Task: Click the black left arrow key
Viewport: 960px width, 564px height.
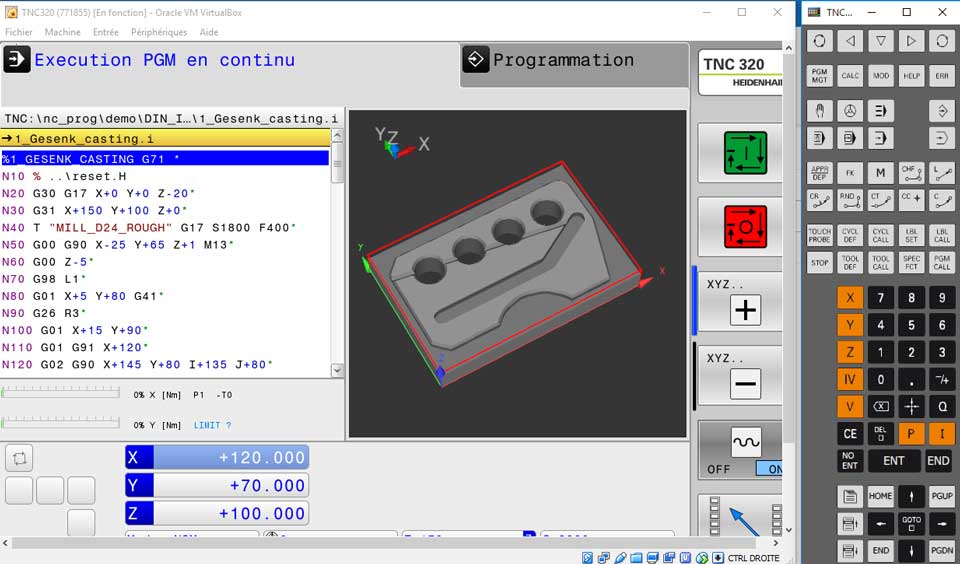Action: (x=880, y=524)
